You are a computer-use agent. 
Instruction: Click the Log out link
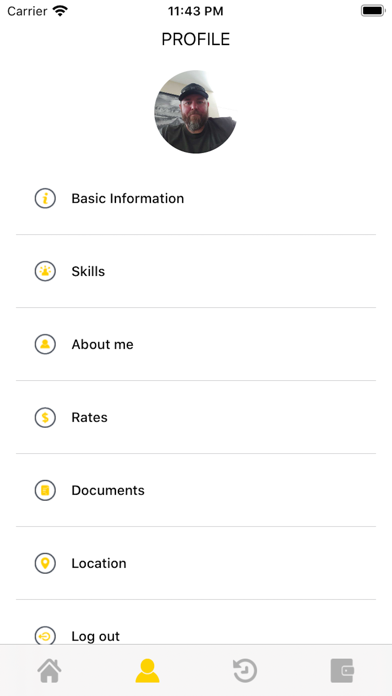click(x=95, y=636)
